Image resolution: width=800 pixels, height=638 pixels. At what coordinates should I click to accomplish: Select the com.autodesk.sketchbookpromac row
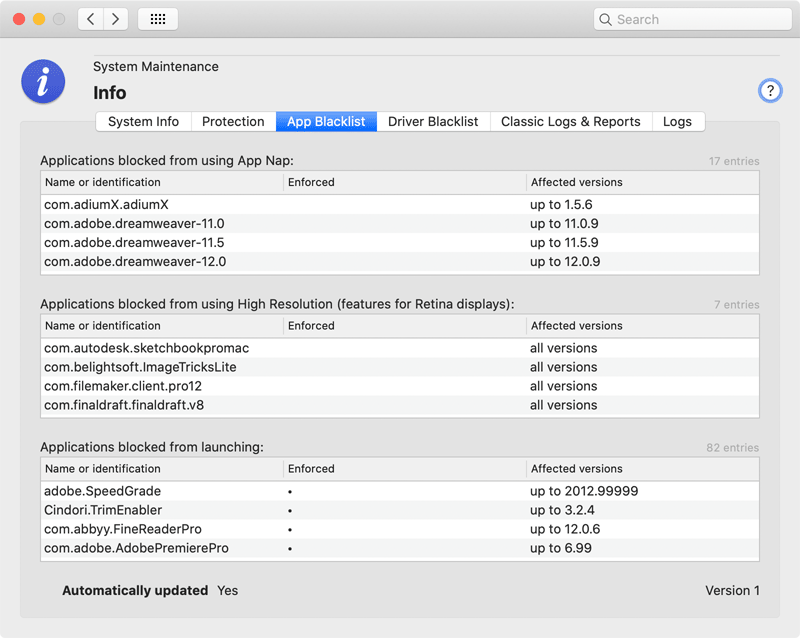pos(400,348)
